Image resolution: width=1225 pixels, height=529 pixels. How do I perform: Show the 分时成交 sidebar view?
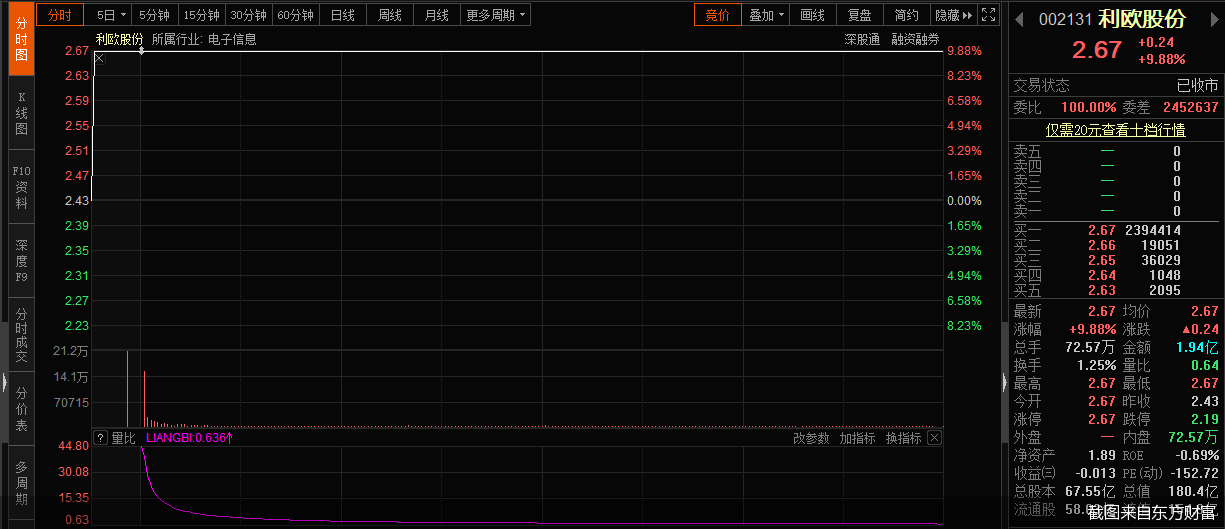click(22, 335)
